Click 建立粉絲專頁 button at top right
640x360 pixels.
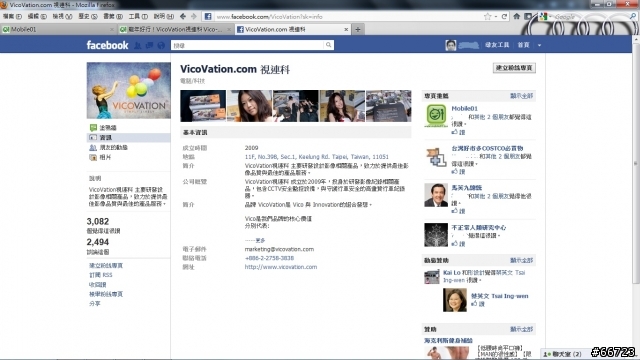(514, 68)
